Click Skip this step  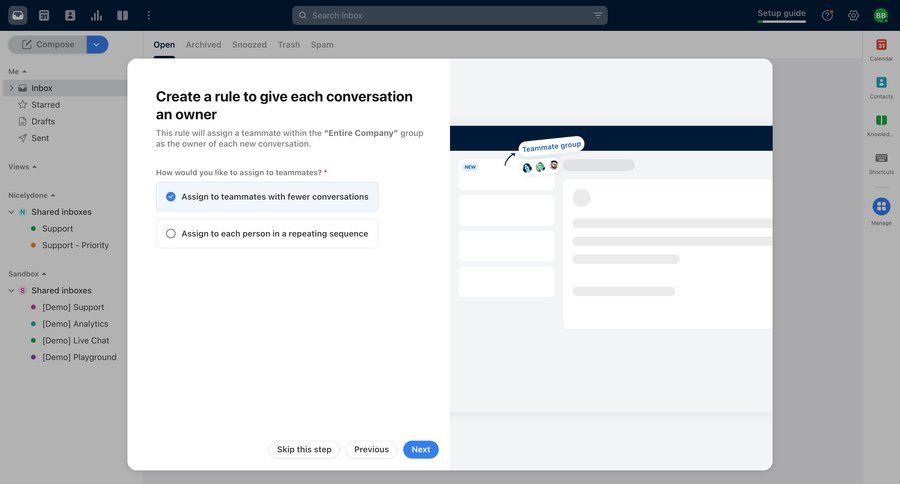pos(304,450)
